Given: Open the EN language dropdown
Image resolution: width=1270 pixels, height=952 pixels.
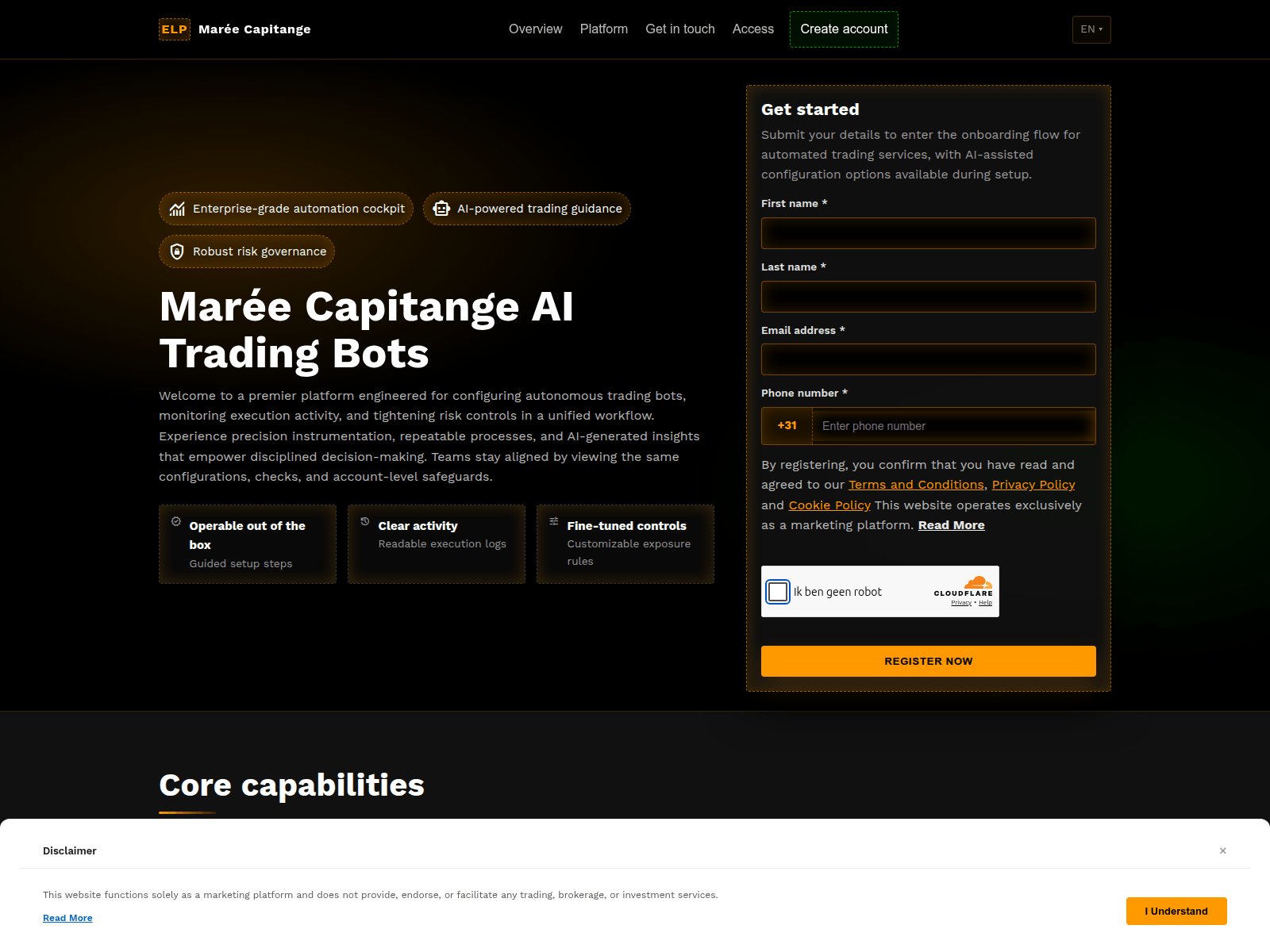Looking at the screenshot, I should click(1091, 29).
